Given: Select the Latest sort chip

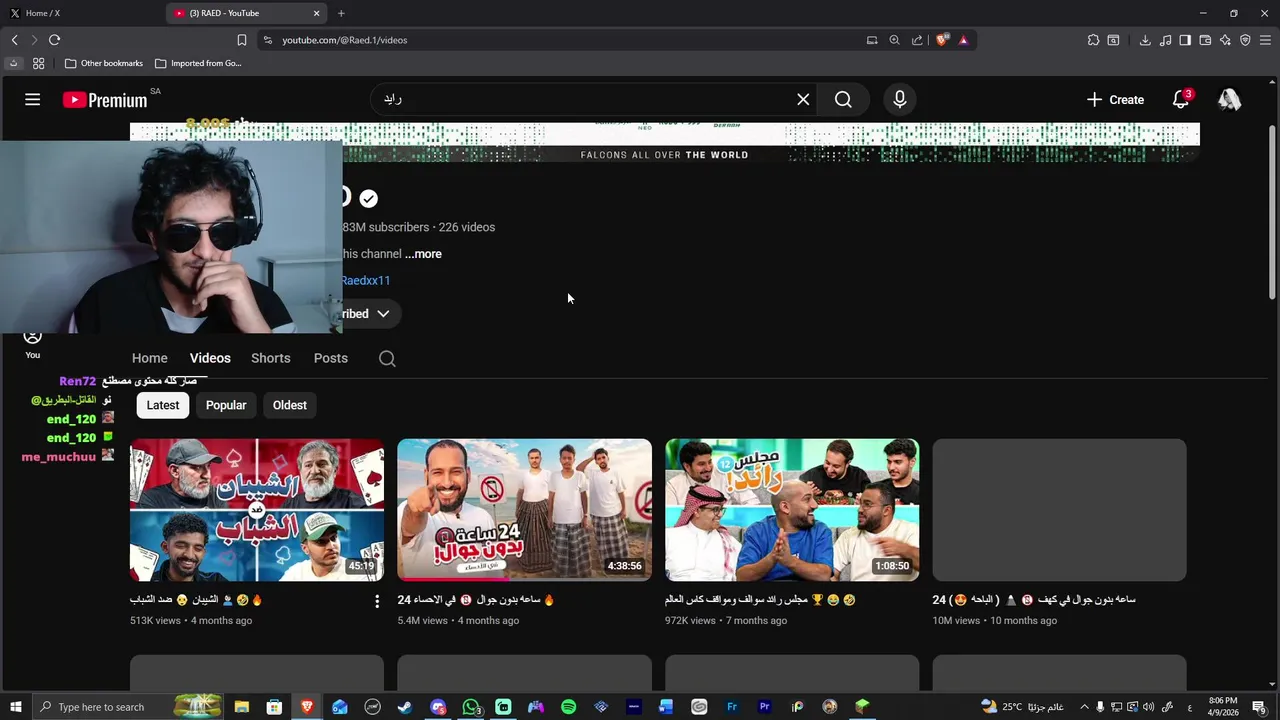Looking at the screenshot, I should tap(163, 405).
